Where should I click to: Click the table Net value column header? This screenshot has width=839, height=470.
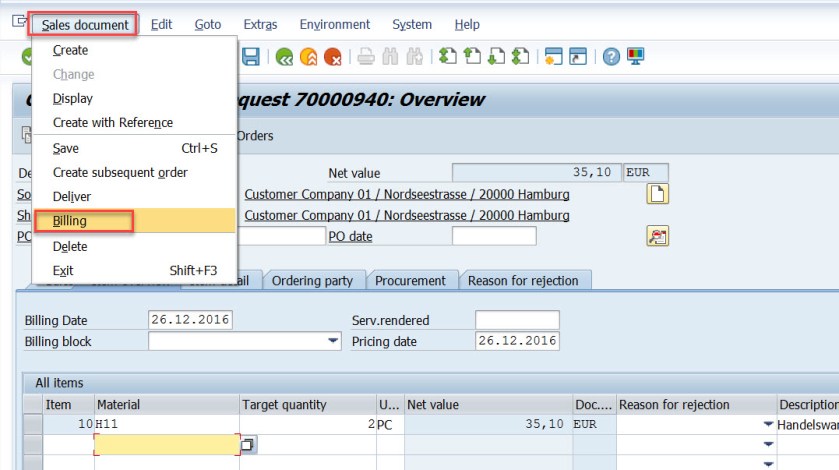(x=488, y=405)
